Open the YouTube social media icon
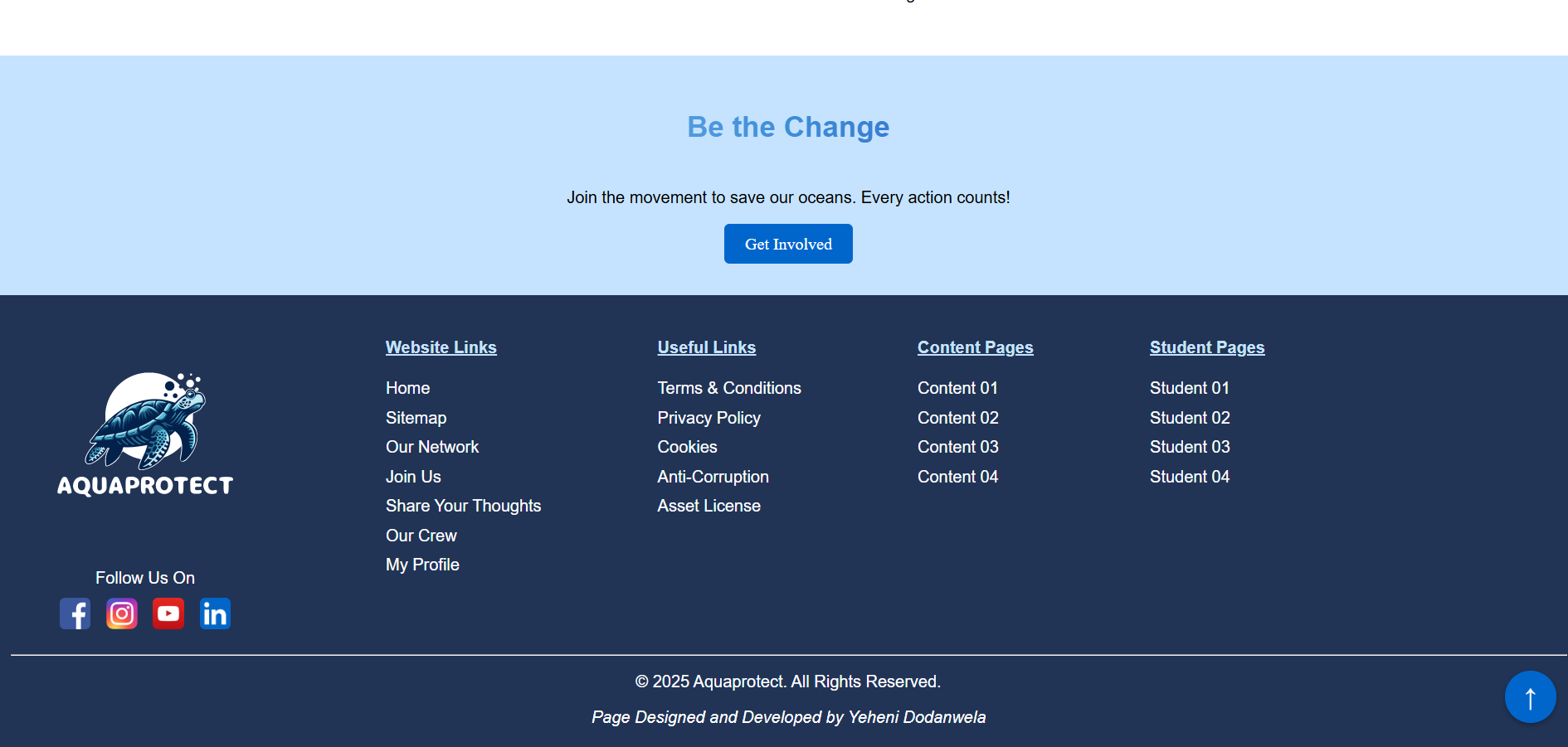 (x=168, y=614)
